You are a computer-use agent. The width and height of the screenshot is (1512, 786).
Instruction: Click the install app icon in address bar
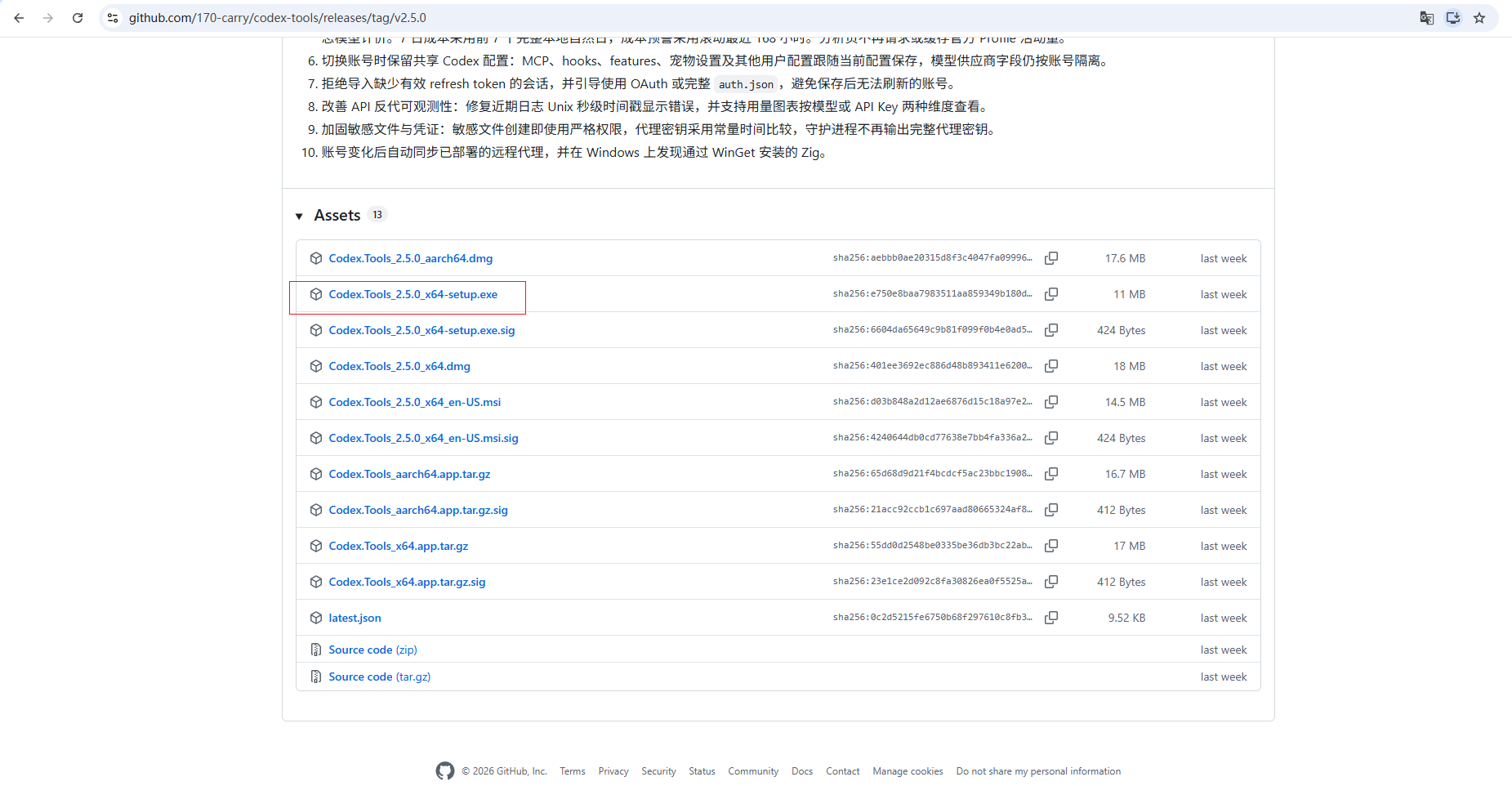tap(1453, 18)
